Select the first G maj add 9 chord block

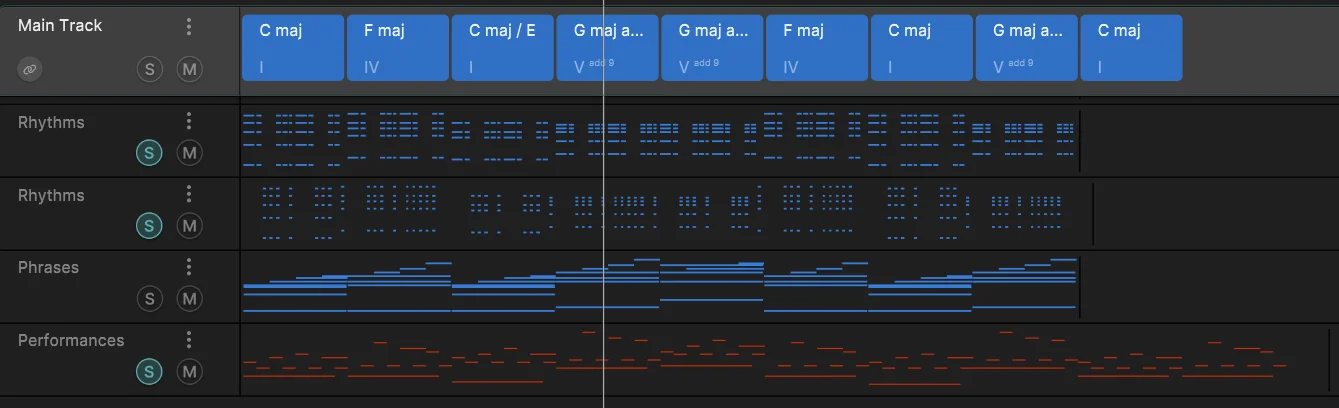coord(608,47)
